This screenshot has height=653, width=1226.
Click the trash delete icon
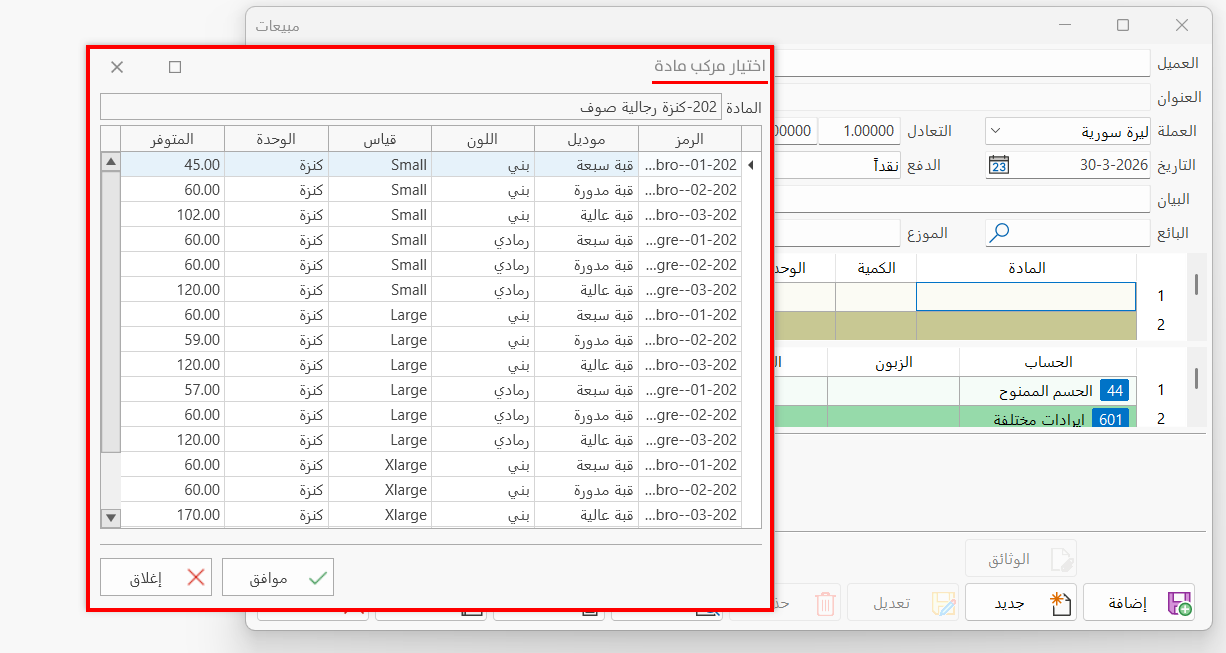(x=825, y=603)
